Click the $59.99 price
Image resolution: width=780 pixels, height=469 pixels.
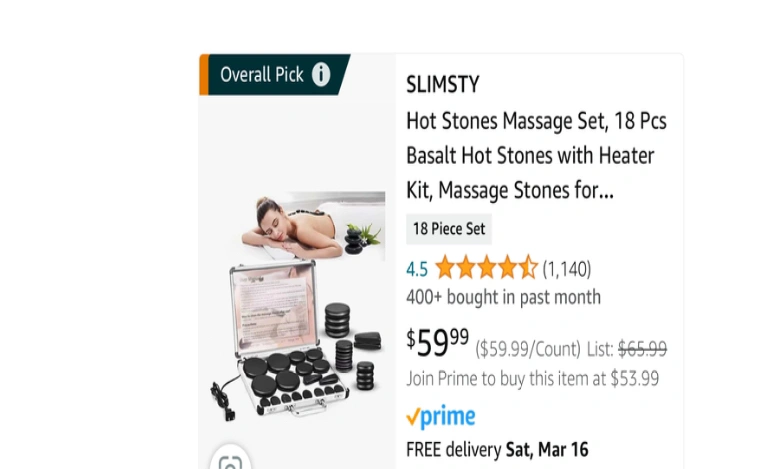click(x=437, y=343)
